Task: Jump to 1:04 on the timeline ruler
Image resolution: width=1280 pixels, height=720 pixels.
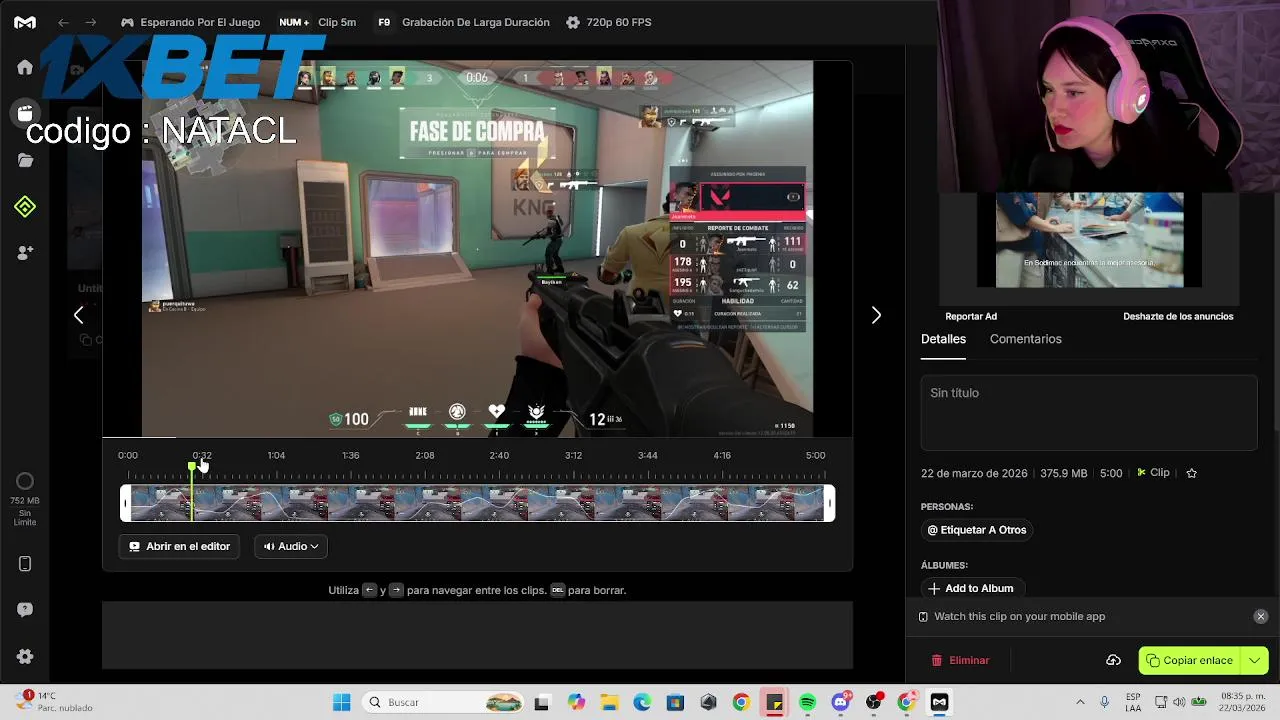Action: point(276,455)
